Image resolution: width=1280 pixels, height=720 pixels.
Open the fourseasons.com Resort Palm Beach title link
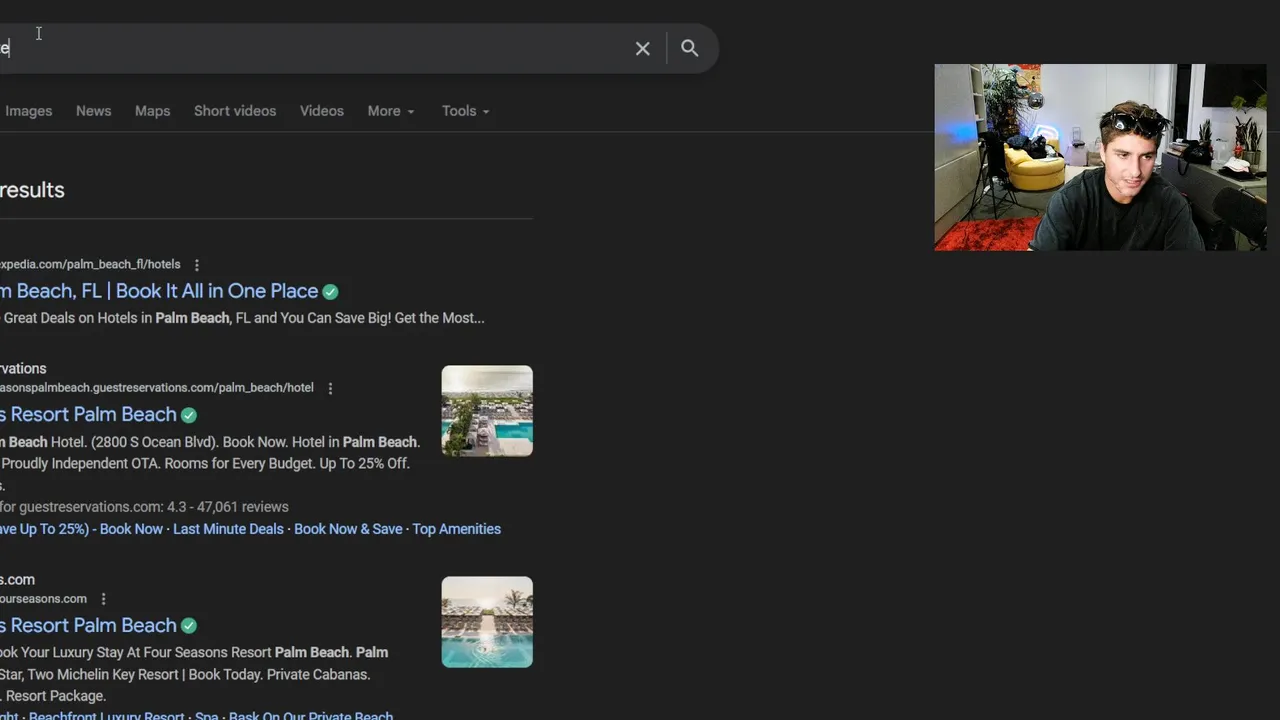(88, 625)
